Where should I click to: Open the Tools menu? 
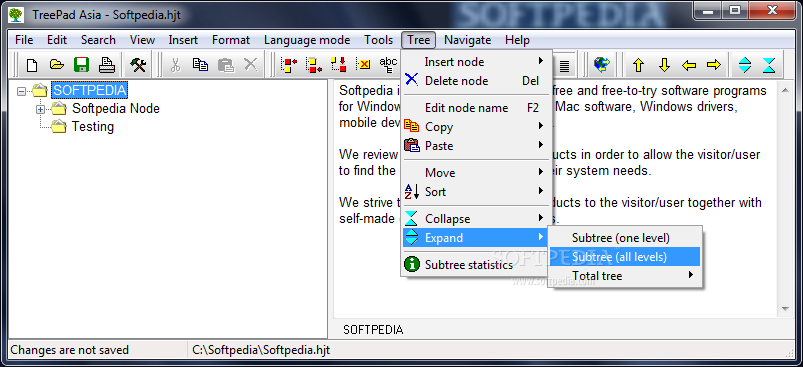point(378,40)
